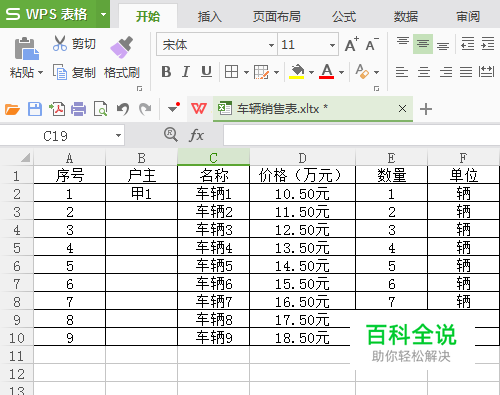Open the clear format dropdown arrow
500x395 pixels.
(376, 72)
